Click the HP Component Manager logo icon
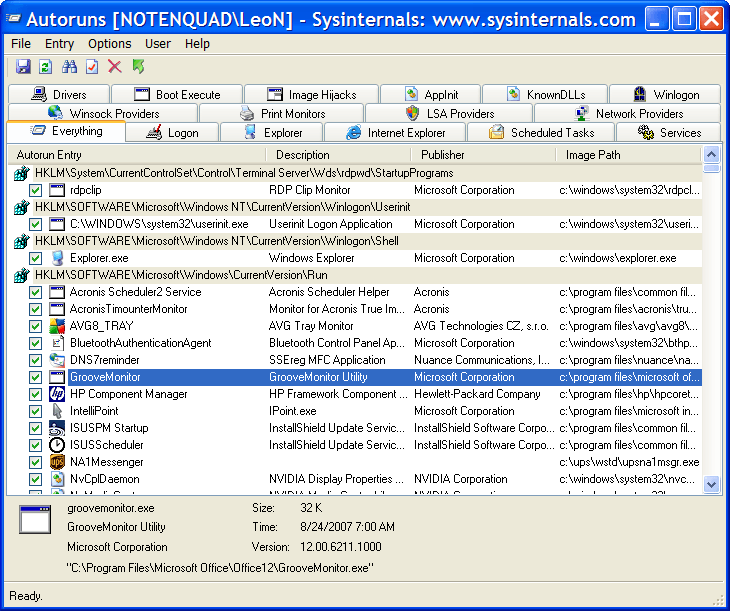 (x=58, y=394)
